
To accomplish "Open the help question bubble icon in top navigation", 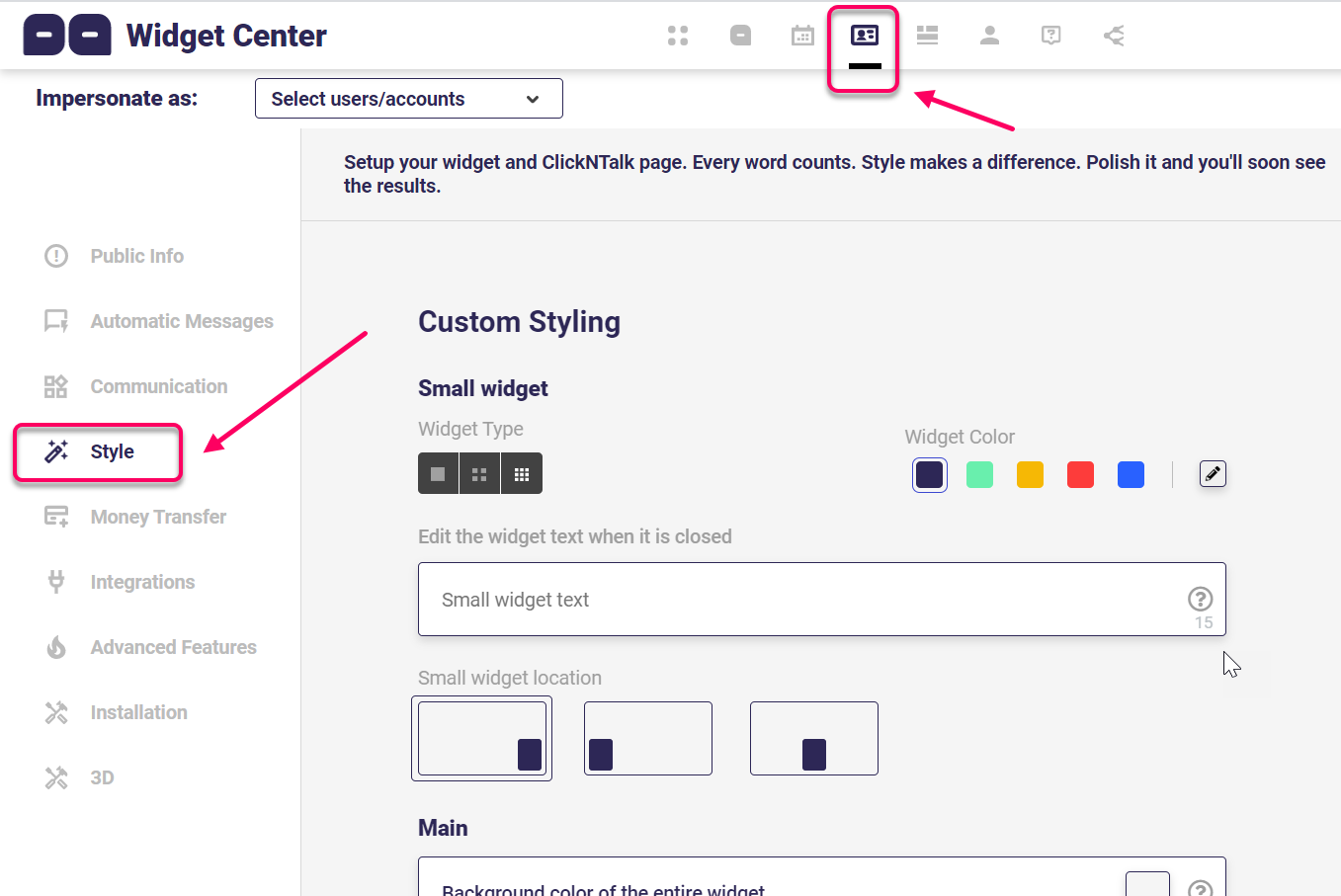I will point(1051,36).
